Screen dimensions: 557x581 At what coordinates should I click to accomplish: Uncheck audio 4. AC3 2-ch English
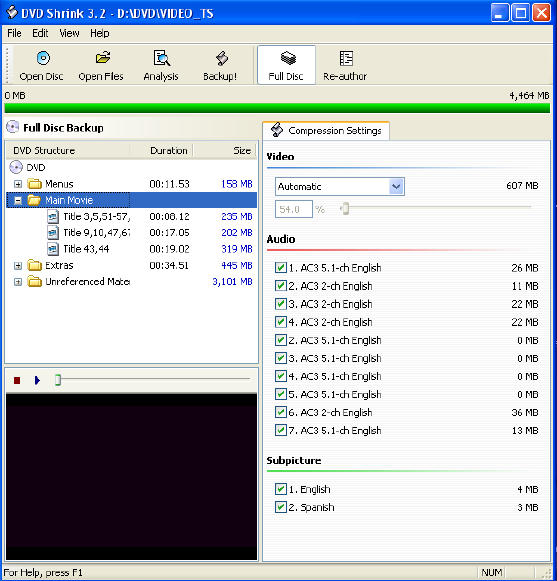pos(281,322)
